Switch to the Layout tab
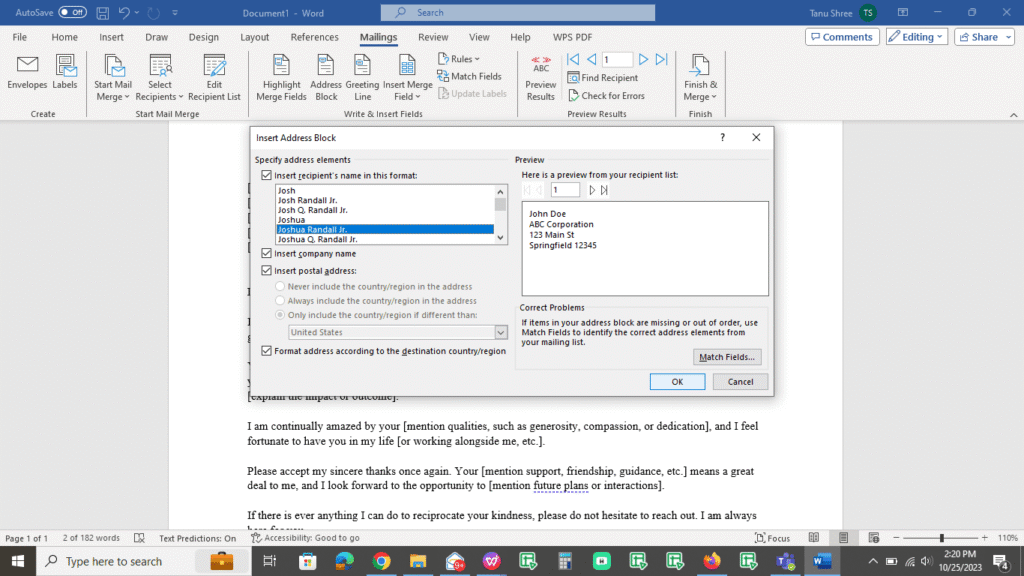The height and width of the screenshot is (576, 1024). [254, 37]
